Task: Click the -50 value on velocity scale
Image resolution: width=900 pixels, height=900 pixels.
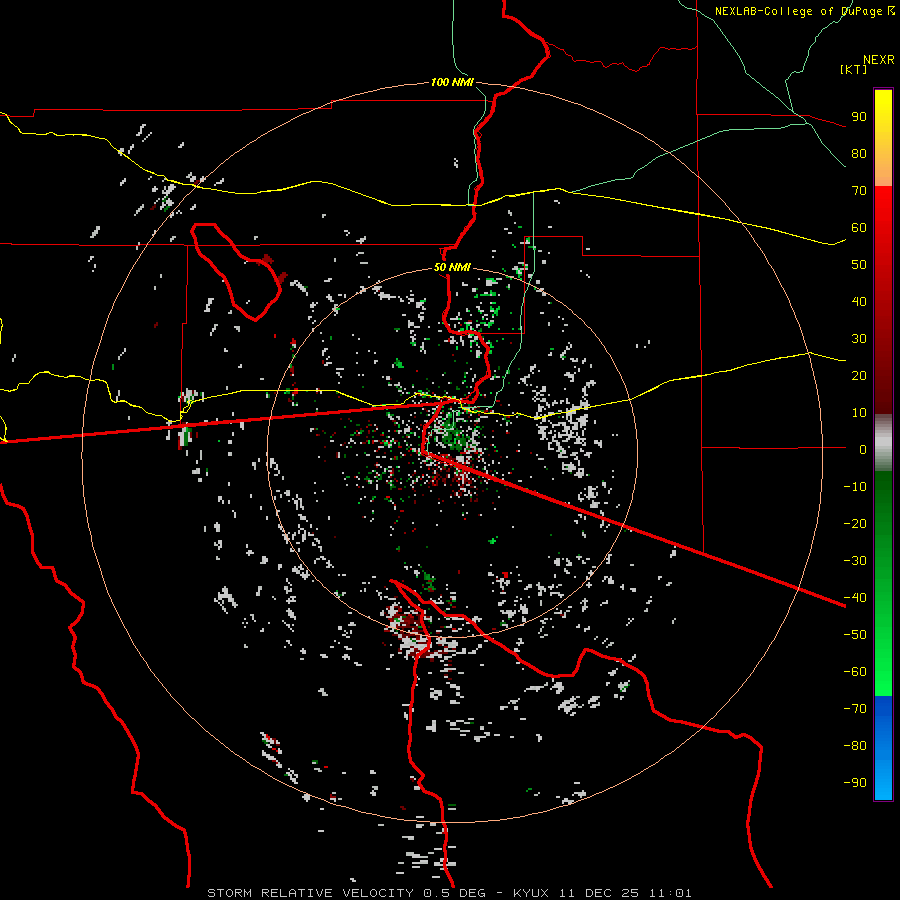Action: [855, 635]
